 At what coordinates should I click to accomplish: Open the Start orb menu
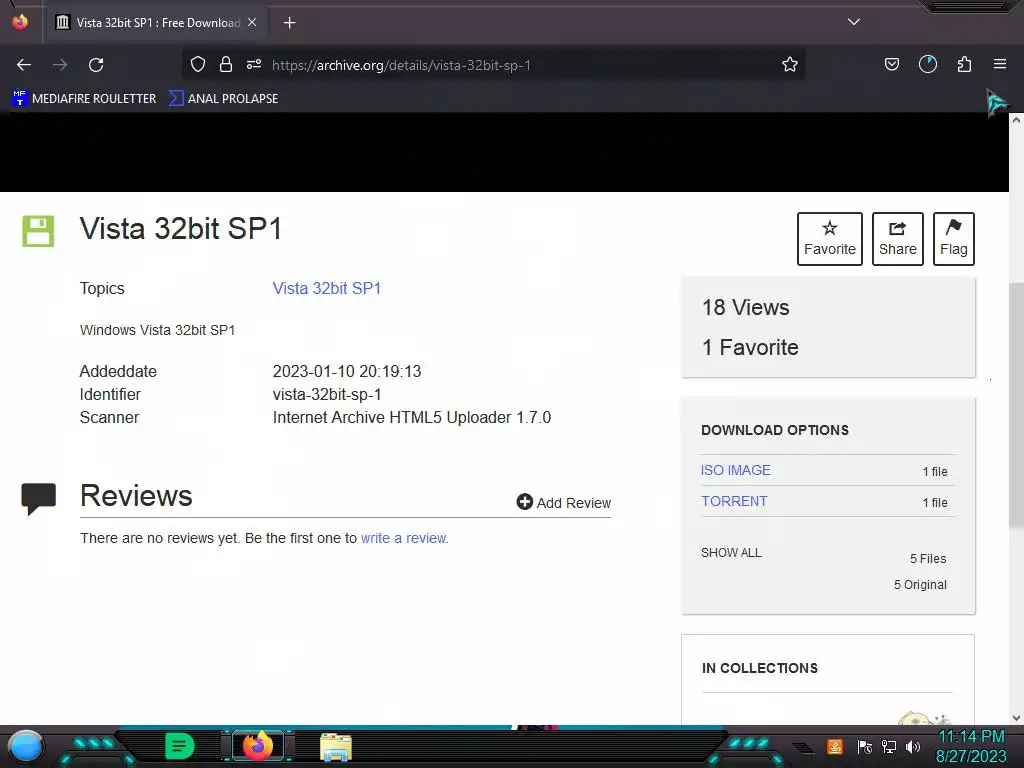pyautogui.click(x=26, y=746)
